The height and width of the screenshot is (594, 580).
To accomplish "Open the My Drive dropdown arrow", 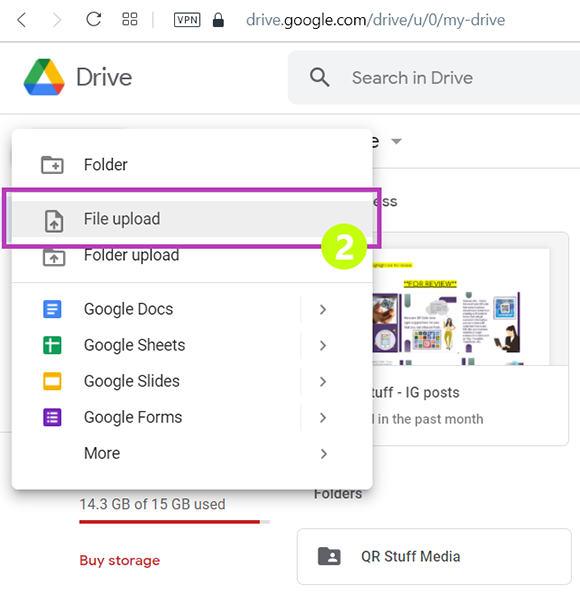I will point(396,142).
